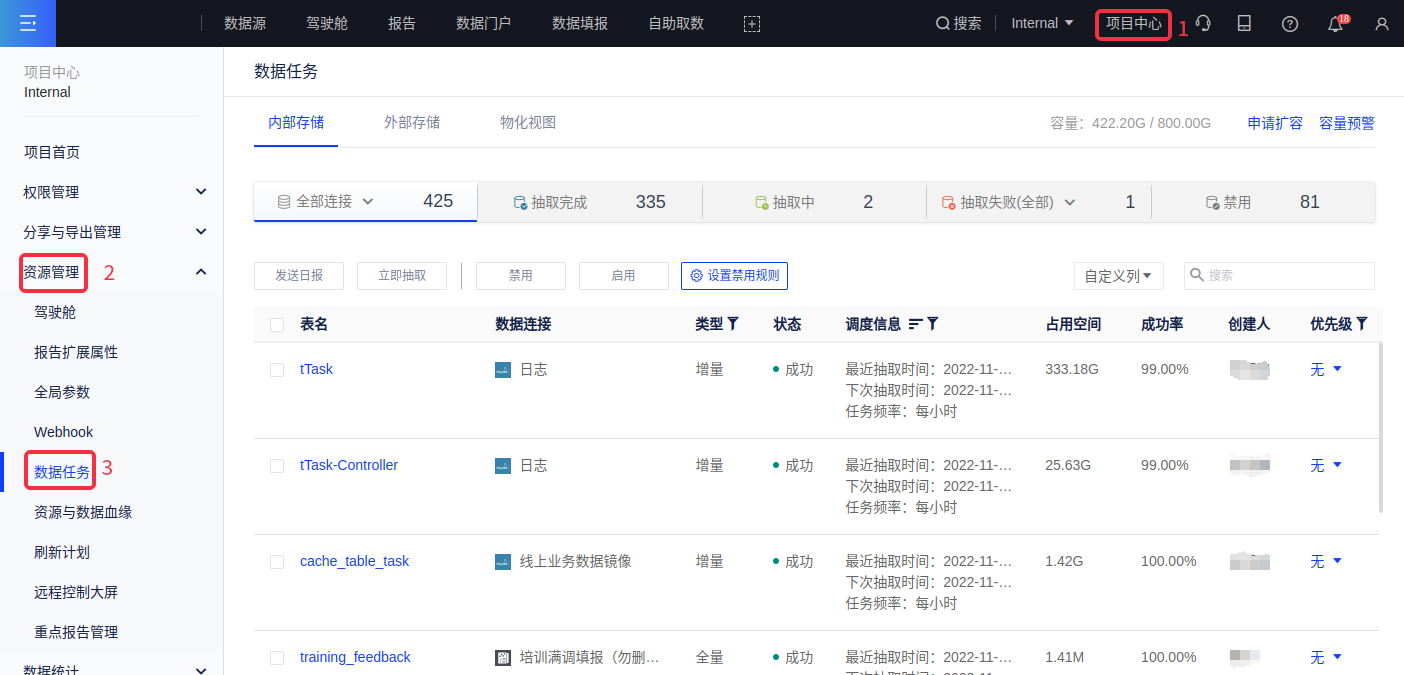Open the 自定义列 dropdown
1404x675 pixels.
(1117, 276)
